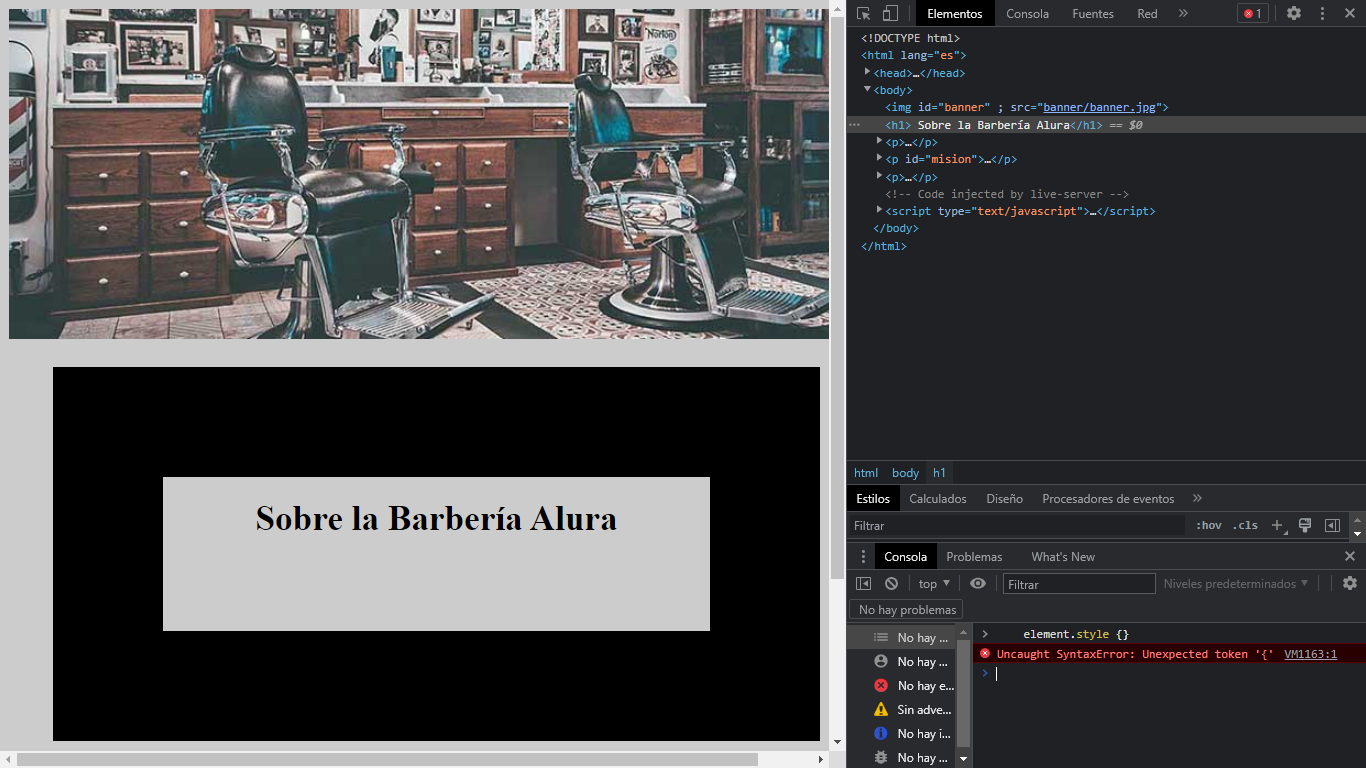Open the Diseño tab
Viewport: 1366px width, 768px height.
(x=1004, y=498)
